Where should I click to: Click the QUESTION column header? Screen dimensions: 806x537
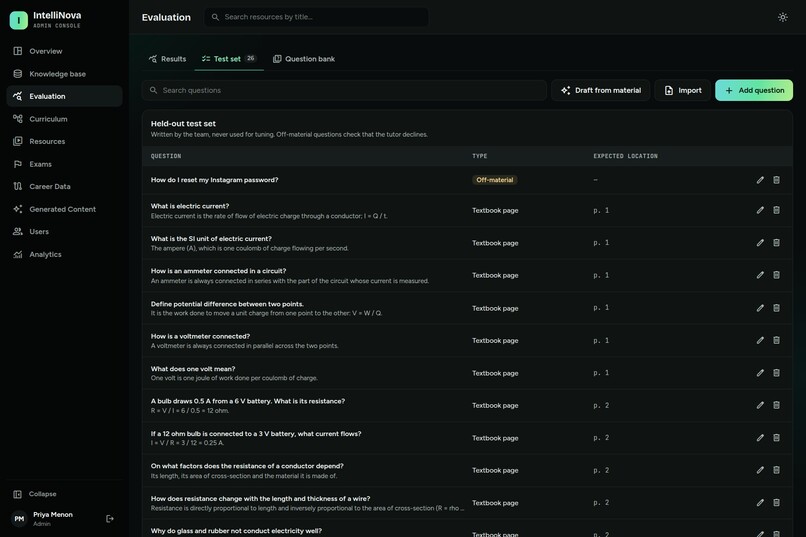tap(166, 156)
